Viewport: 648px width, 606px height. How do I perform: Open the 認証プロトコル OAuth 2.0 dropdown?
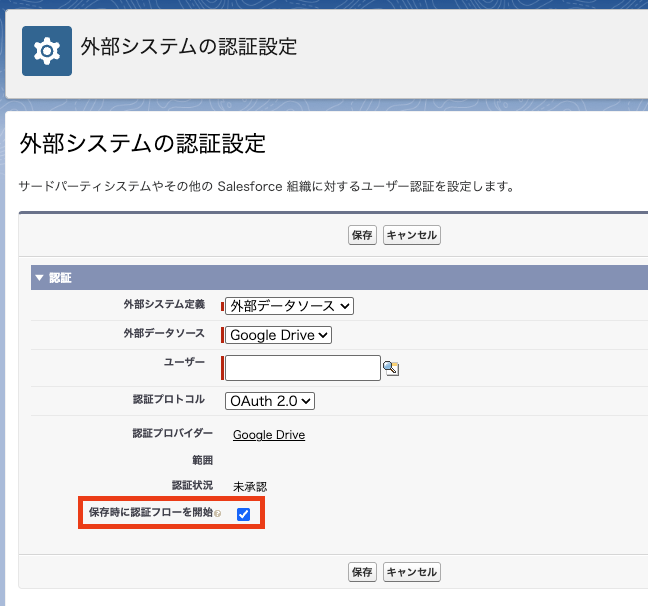[x=270, y=400]
